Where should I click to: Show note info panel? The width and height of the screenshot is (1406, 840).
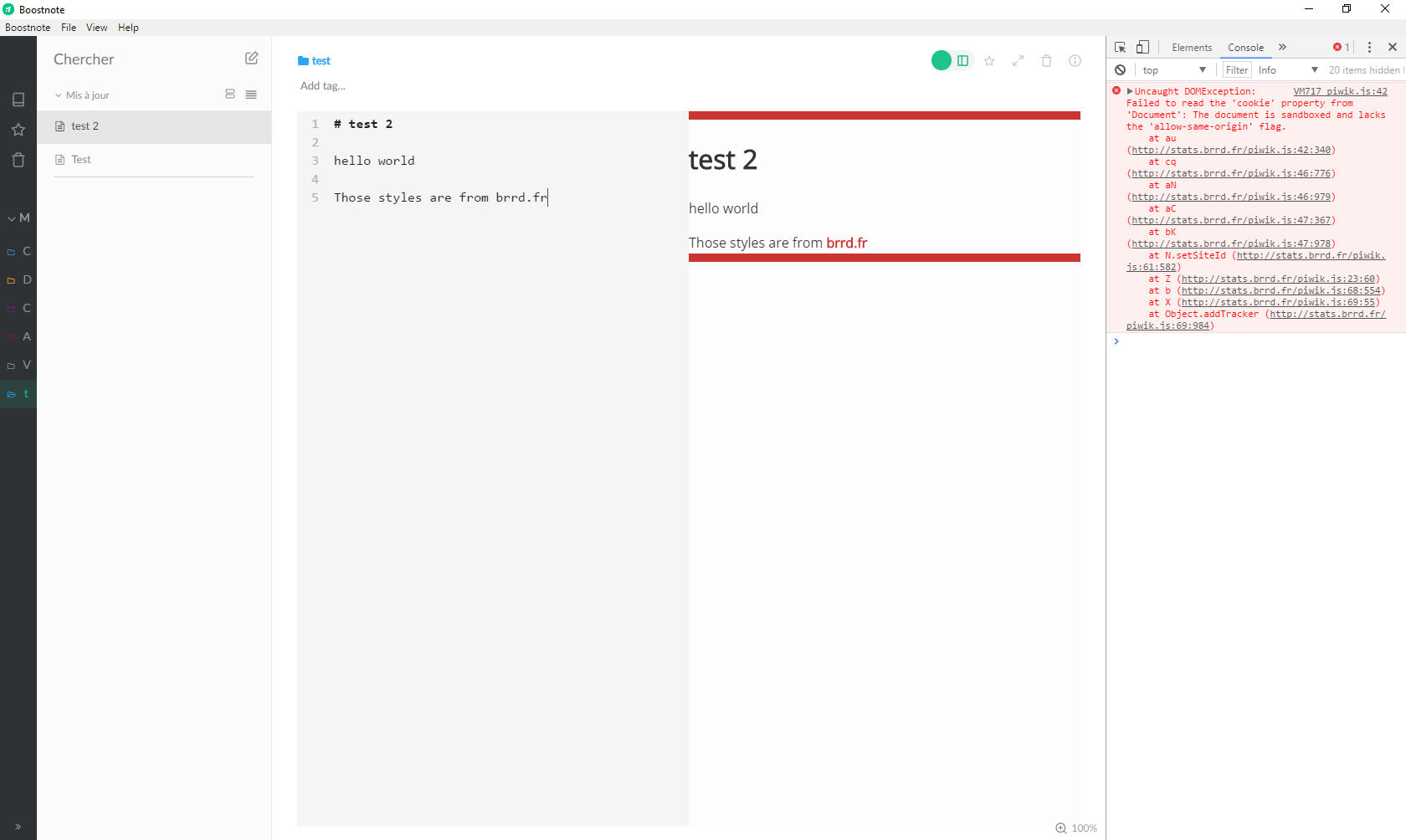(1075, 61)
